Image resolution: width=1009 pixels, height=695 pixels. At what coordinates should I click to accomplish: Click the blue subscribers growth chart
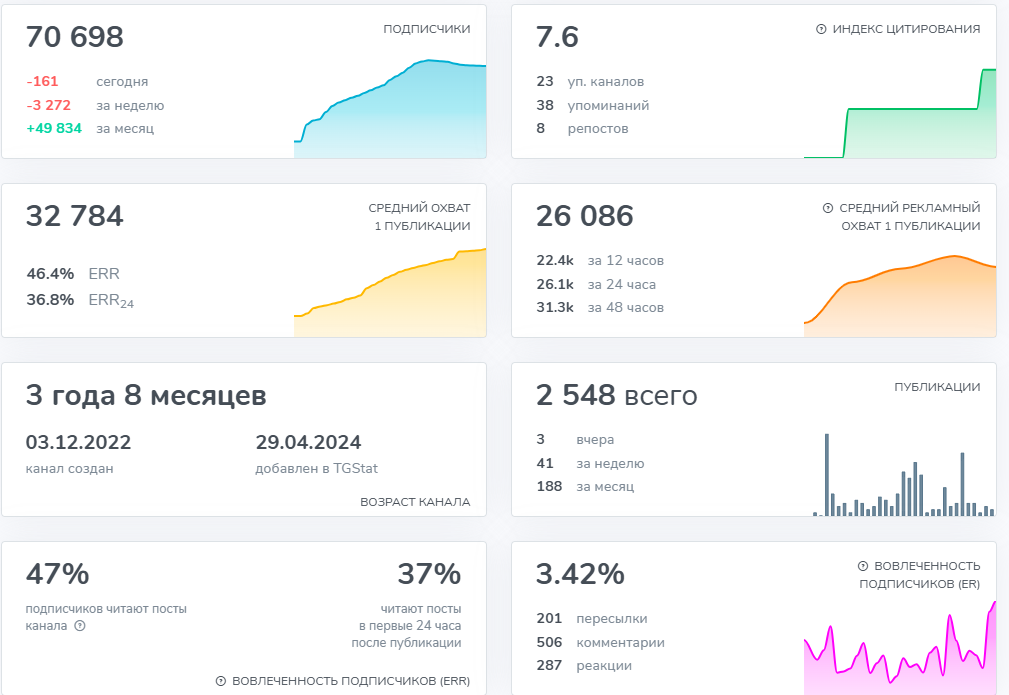click(x=390, y=109)
